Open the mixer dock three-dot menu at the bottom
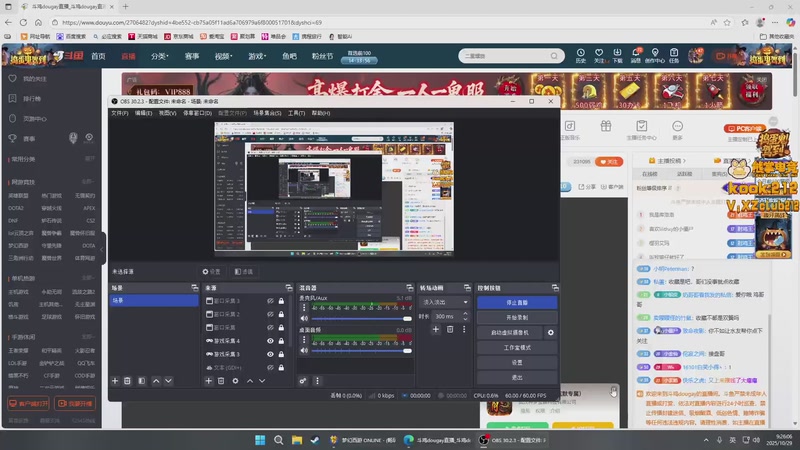This screenshot has height=450, width=800. (317, 381)
